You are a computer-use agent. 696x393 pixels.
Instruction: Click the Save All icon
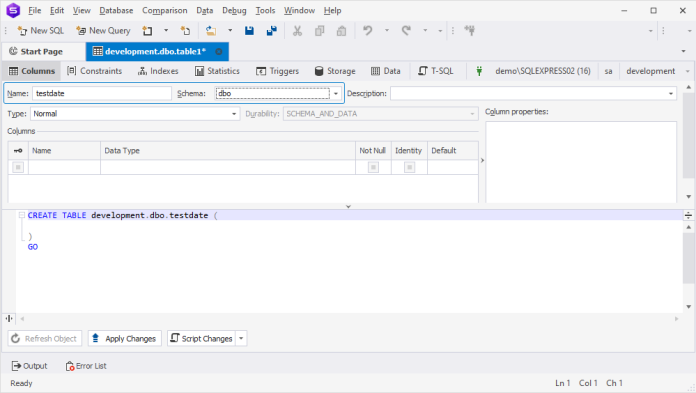click(x=272, y=31)
